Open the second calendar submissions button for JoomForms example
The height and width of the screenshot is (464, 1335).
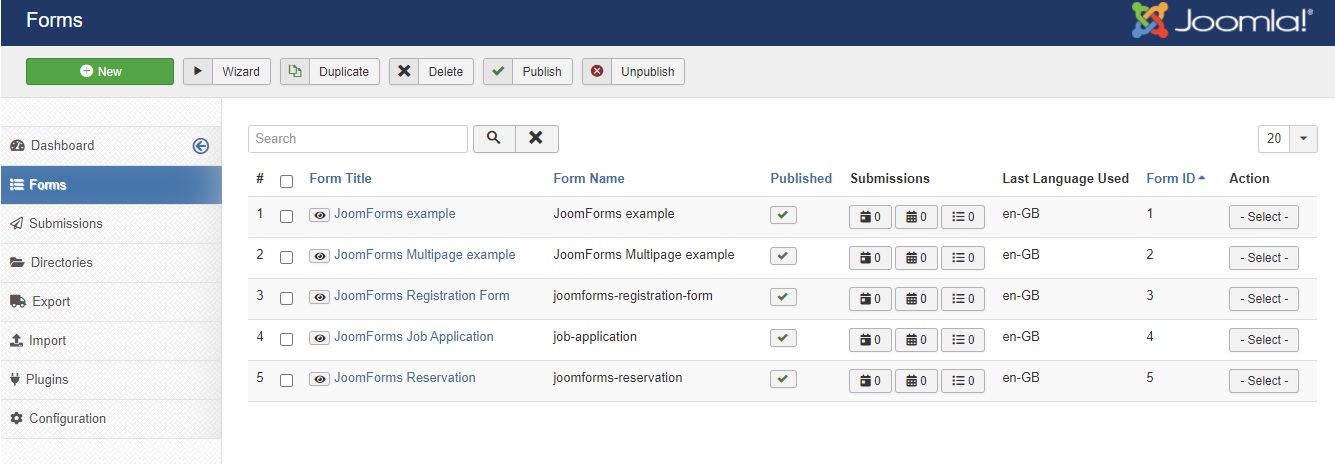tap(916, 217)
